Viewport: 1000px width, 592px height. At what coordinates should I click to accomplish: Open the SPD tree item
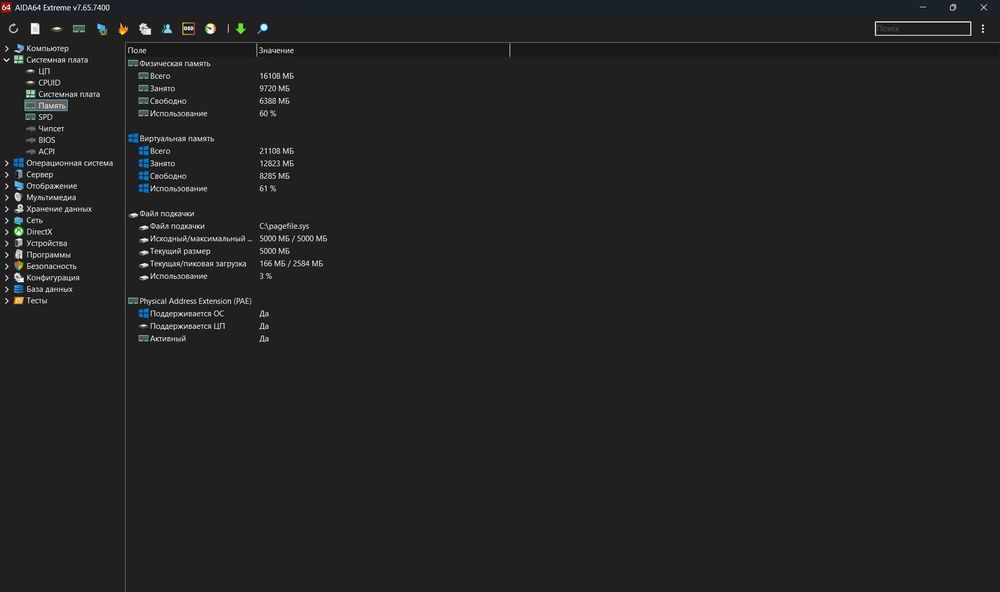click(45, 117)
